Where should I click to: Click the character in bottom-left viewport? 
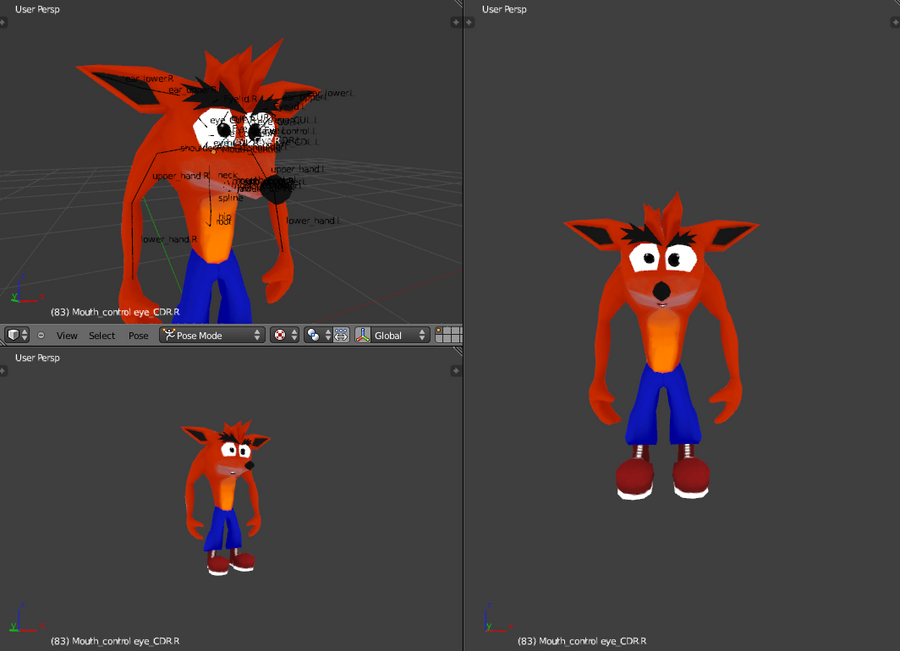point(226,497)
